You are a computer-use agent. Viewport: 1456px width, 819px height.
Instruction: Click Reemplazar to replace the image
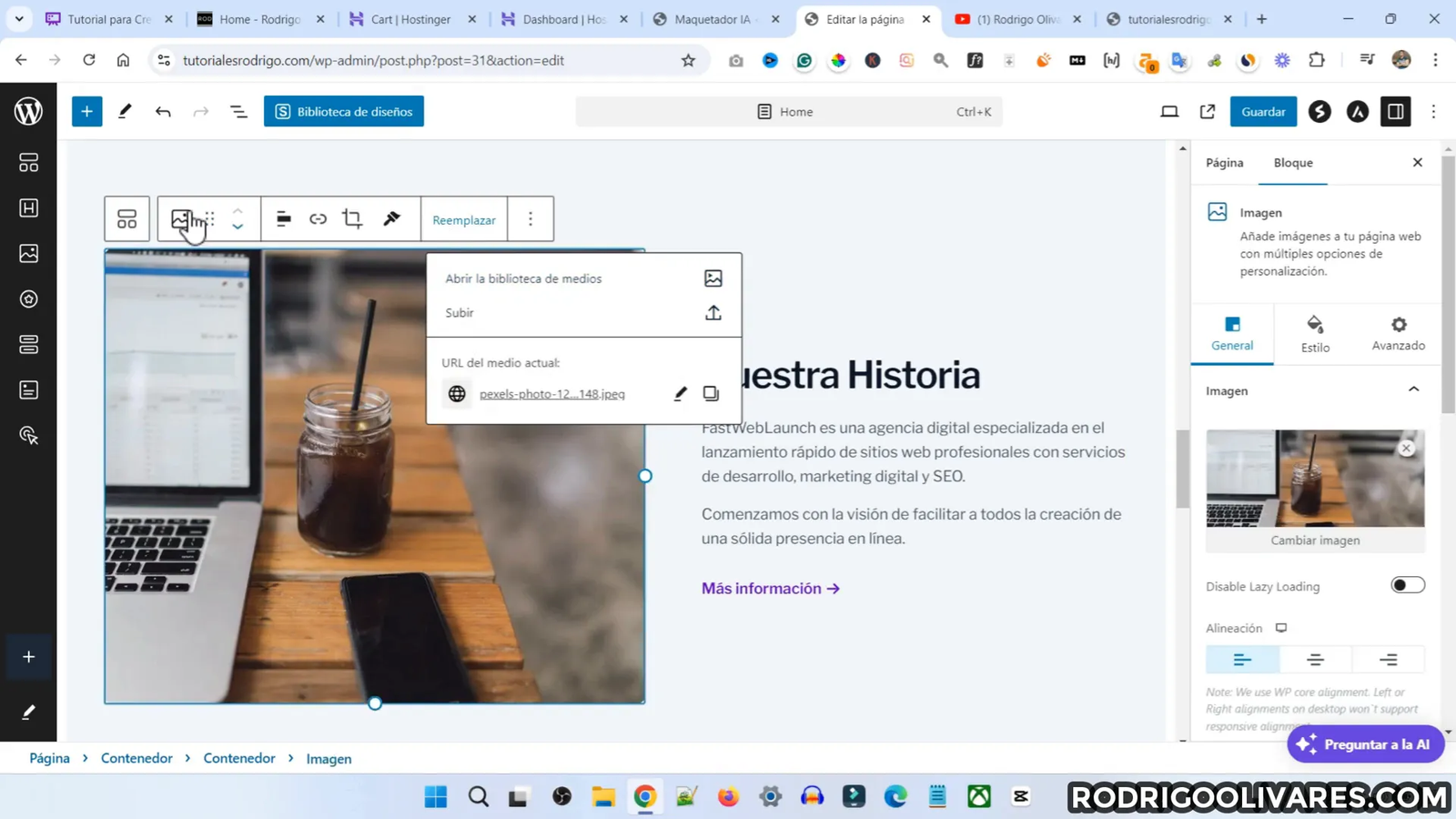(x=464, y=219)
